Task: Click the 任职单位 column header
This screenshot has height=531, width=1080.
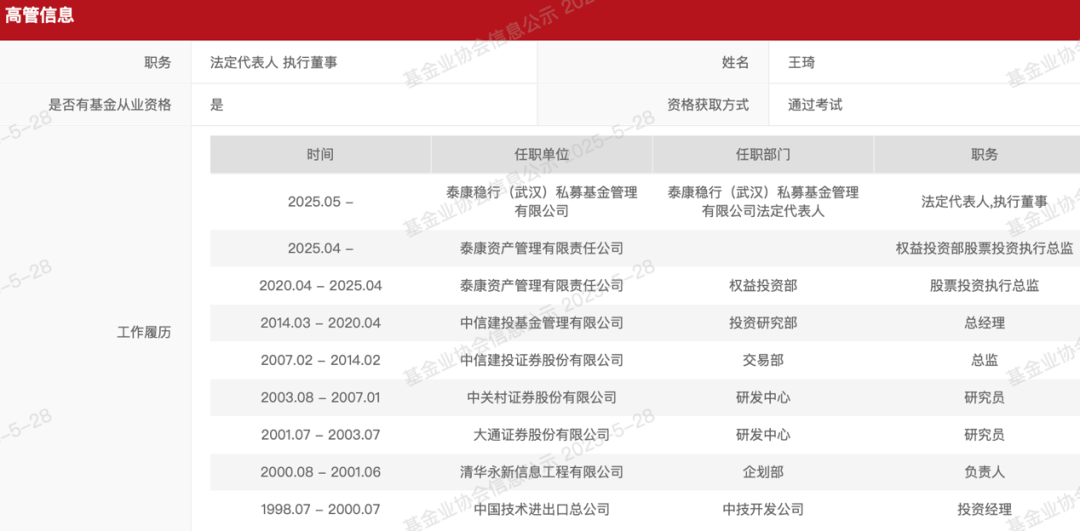Action: point(541,154)
